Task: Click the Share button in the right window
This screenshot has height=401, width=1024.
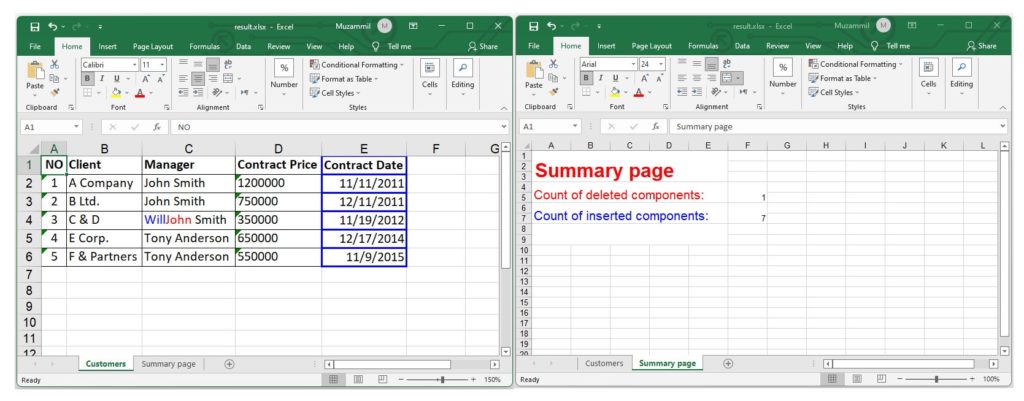Action: pos(981,46)
